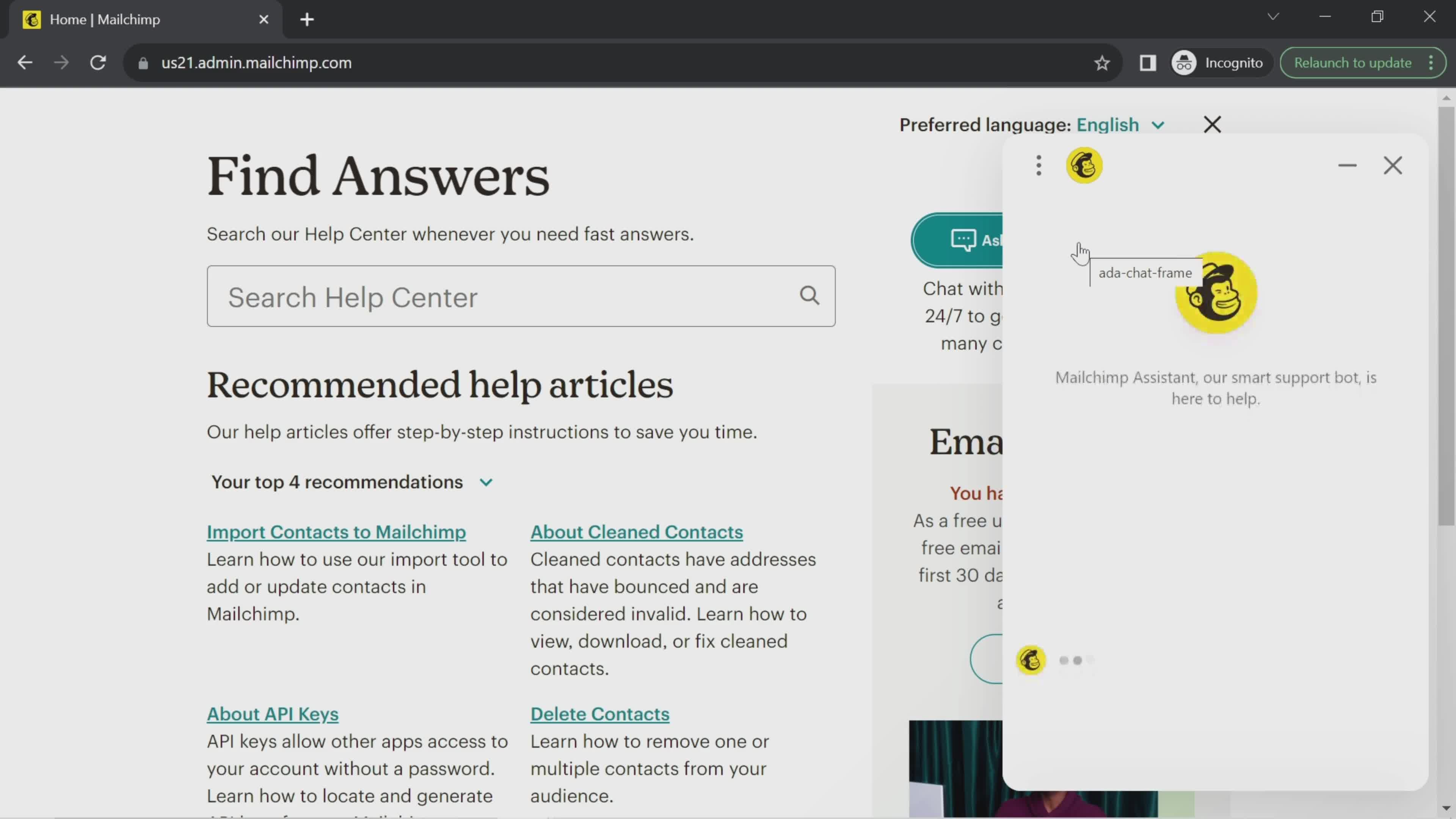The image size is (1456, 819).
Task: Click the browser extensions icon in toolbar
Action: (1148, 63)
